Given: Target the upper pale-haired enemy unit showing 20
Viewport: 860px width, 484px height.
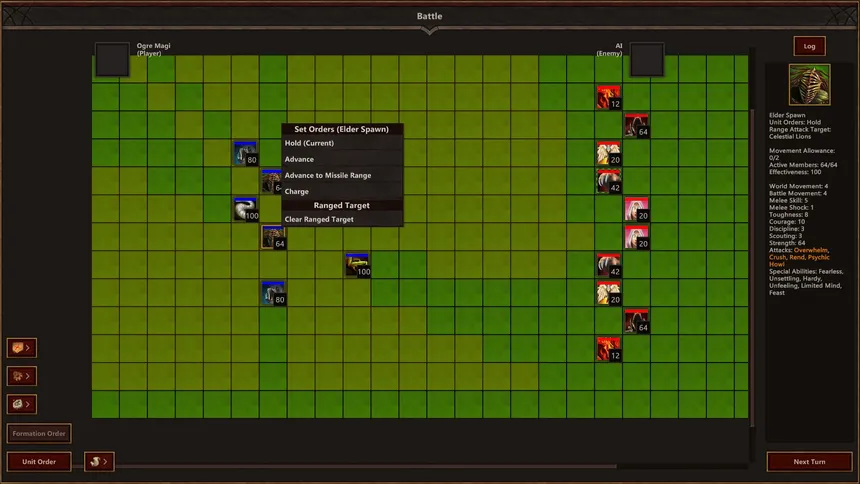Looking at the screenshot, I should point(637,209).
